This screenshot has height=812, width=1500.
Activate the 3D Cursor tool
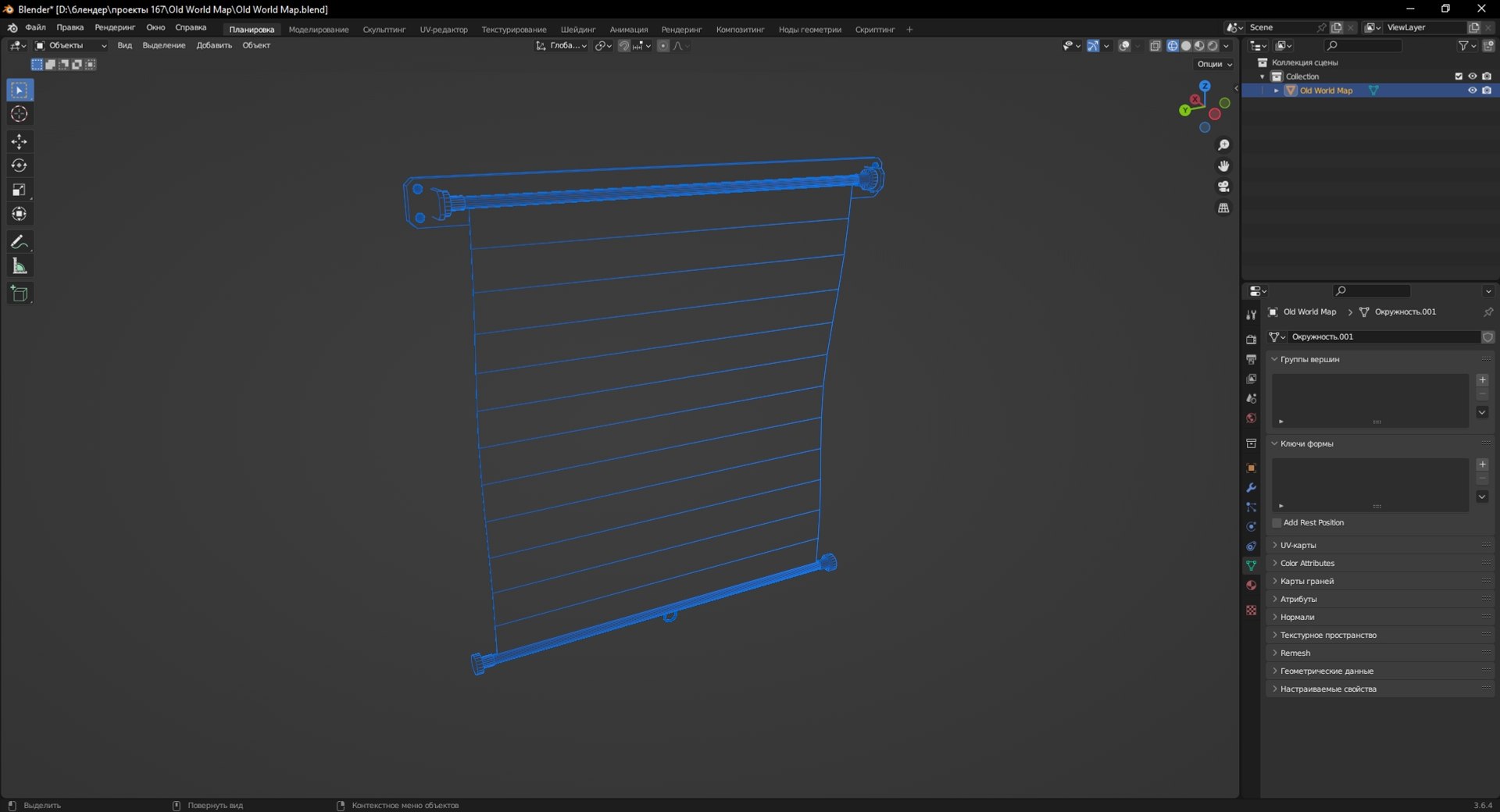click(20, 114)
